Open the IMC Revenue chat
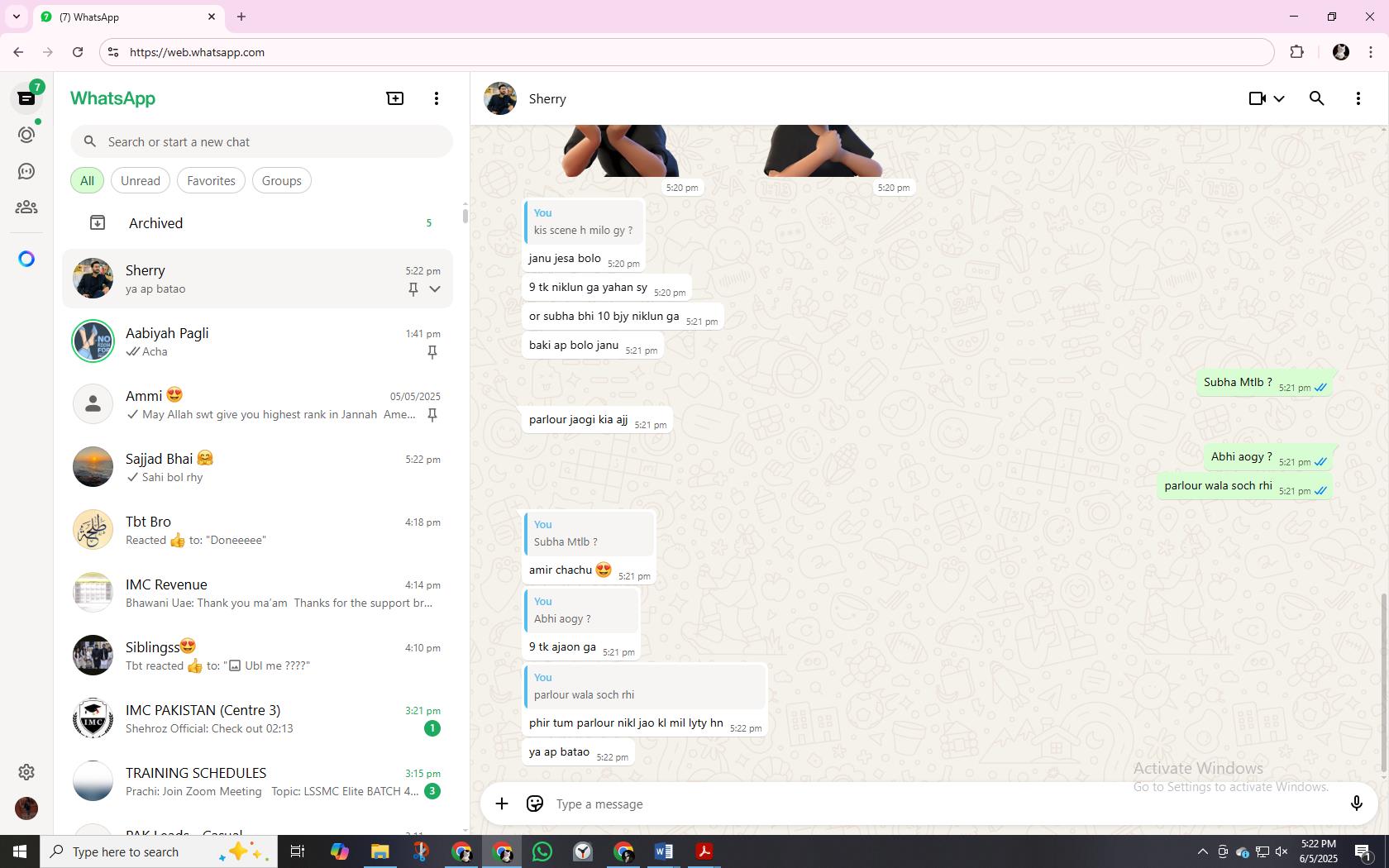Viewport: 1389px width, 868px height. [x=257, y=593]
